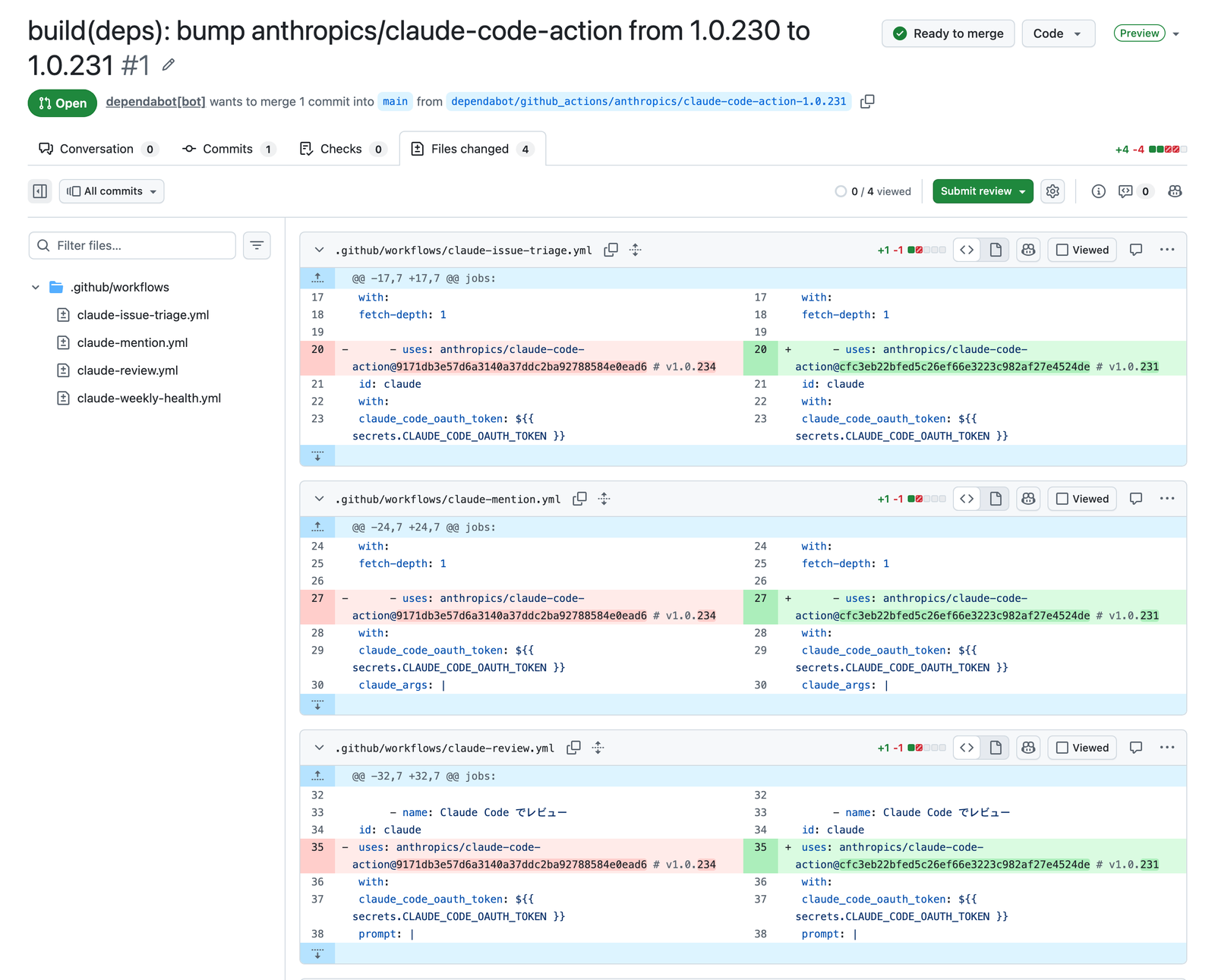
Task: Mark claude-issue-triage.yml as viewed
Action: (1082, 250)
